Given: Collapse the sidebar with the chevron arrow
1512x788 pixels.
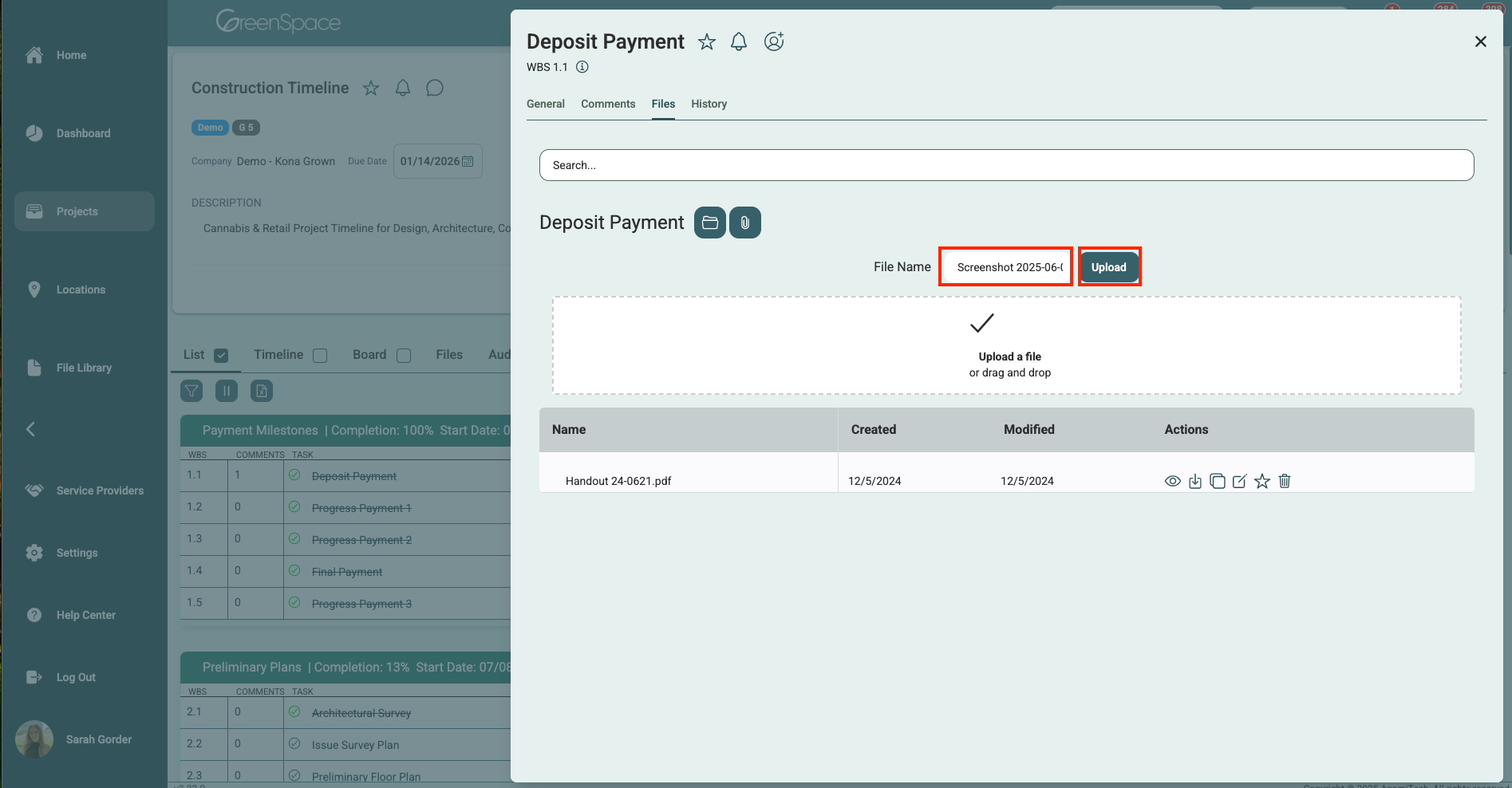Looking at the screenshot, I should click(x=30, y=429).
